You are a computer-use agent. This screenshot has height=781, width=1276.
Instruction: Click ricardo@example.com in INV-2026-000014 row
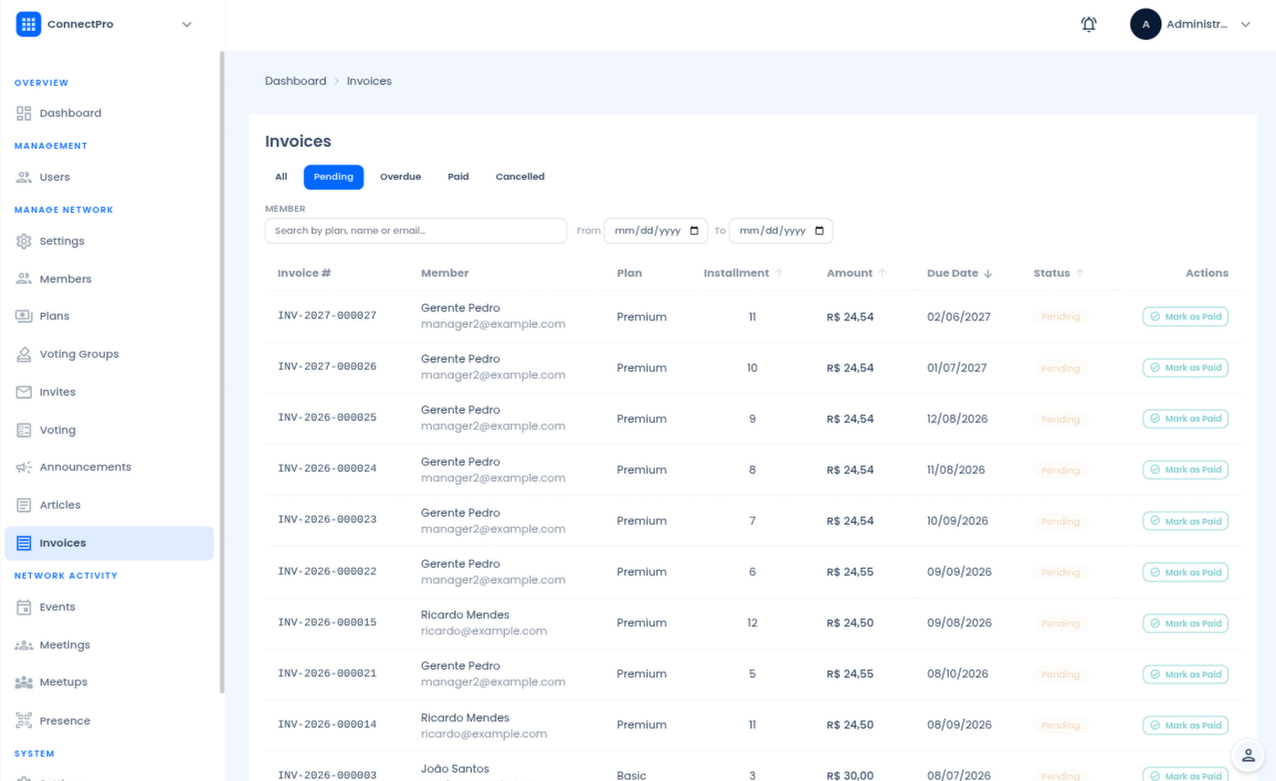pyautogui.click(x=484, y=733)
